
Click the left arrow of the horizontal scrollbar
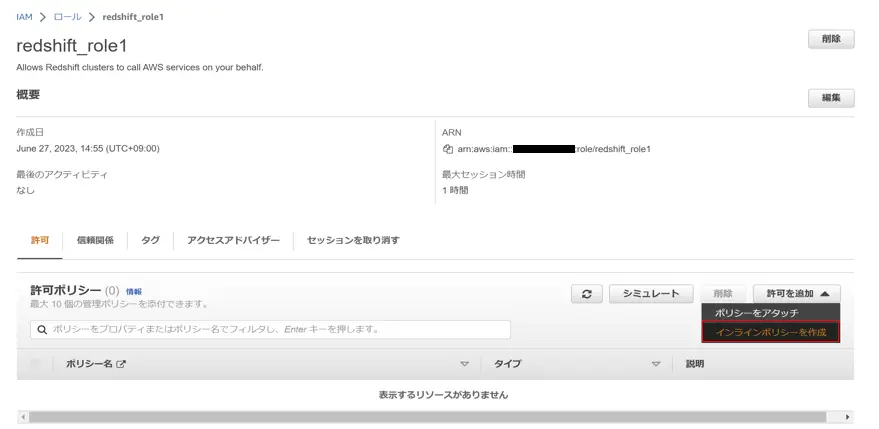[23, 417]
